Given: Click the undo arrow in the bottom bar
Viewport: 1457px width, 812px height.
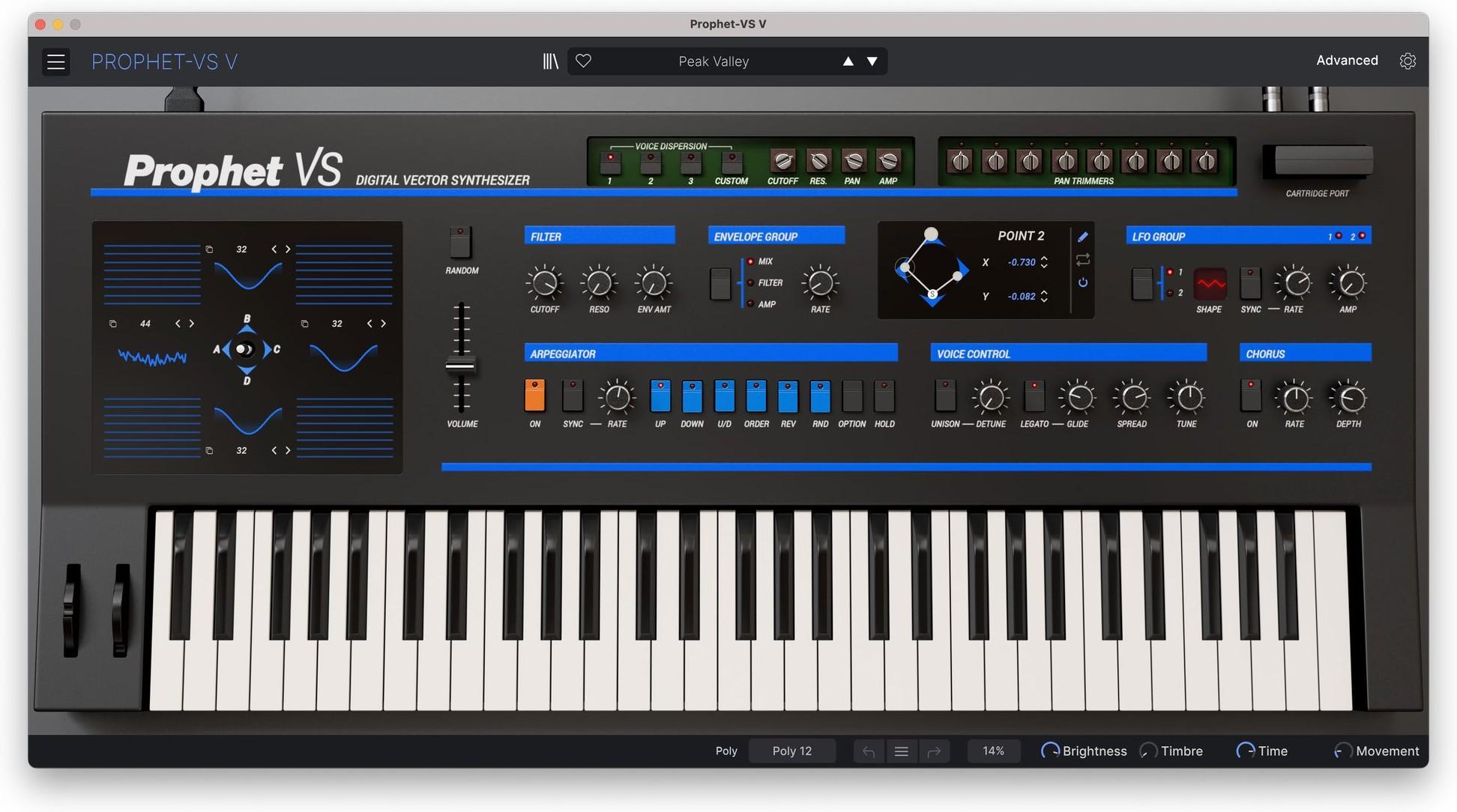Looking at the screenshot, I should [x=869, y=751].
